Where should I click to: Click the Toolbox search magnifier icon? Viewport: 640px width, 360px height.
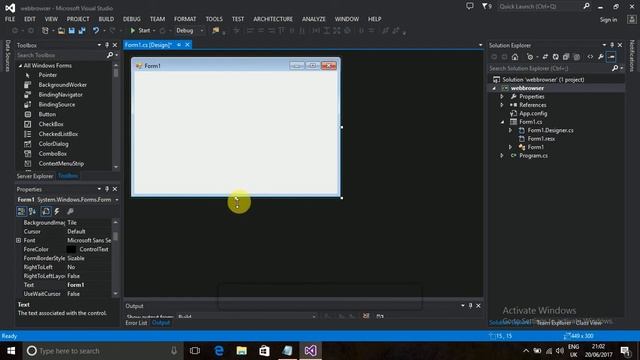pos(109,55)
